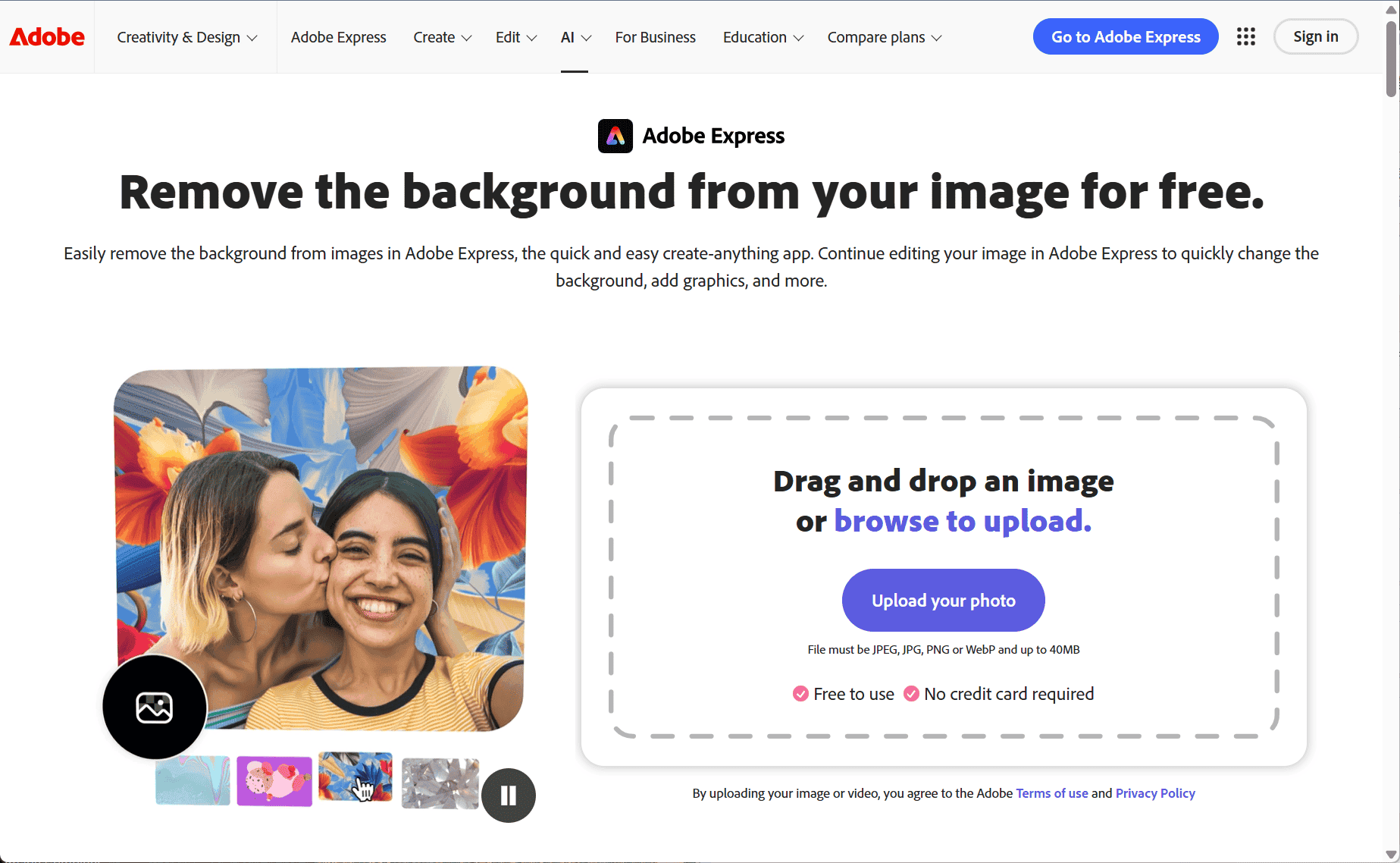
Task: Select the AI tab in the navigation
Action: (575, 36)
